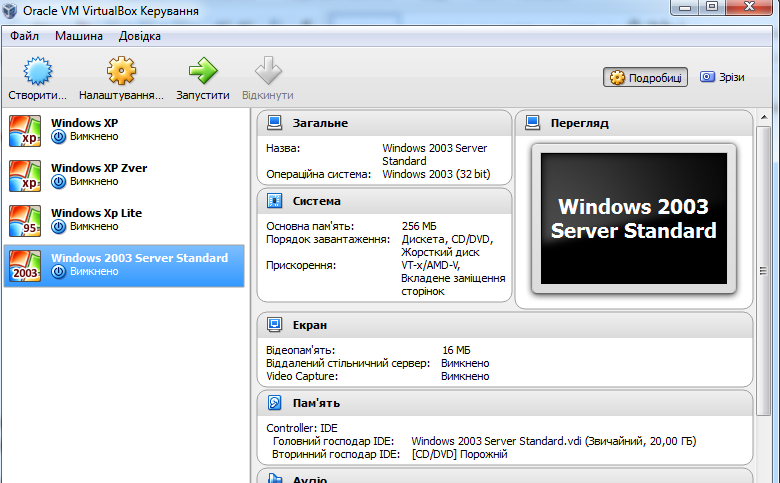The height and width of the screenshot is (483, 780).
Task: Click the [CD/DVD] Порожній entry
Action: click(x=460, y=454)
